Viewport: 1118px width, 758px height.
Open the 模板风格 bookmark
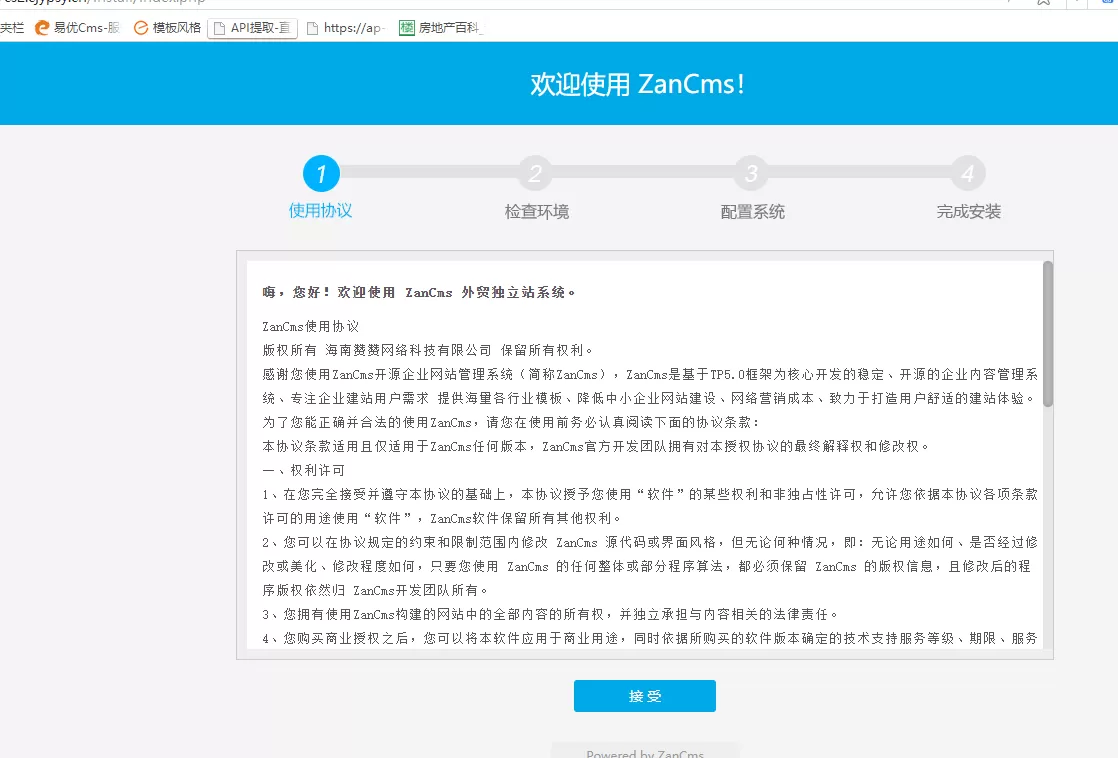[x=168, y=28]
